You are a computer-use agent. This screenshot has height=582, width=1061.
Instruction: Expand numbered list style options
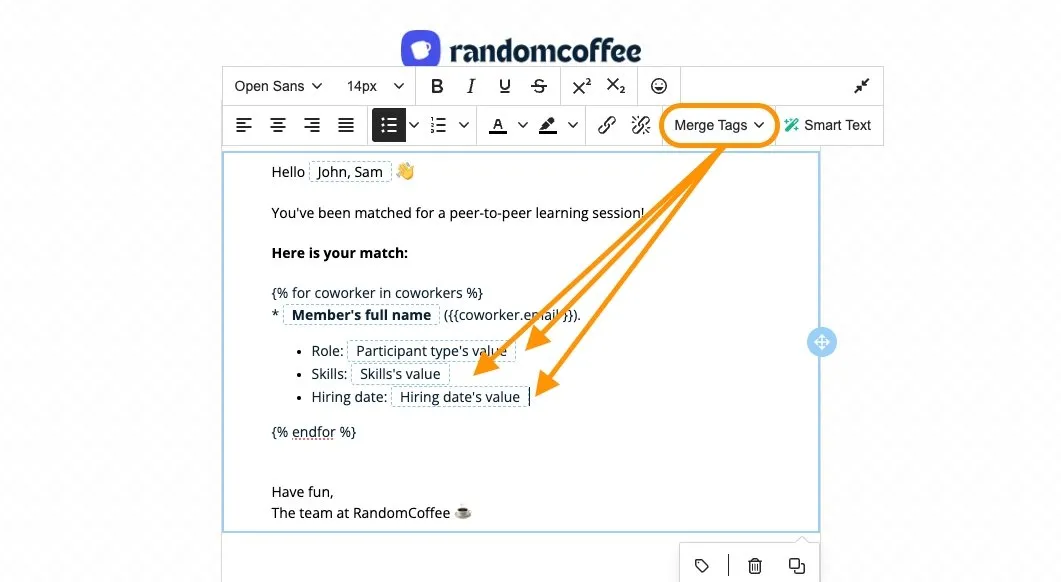(x=464, y=125)
